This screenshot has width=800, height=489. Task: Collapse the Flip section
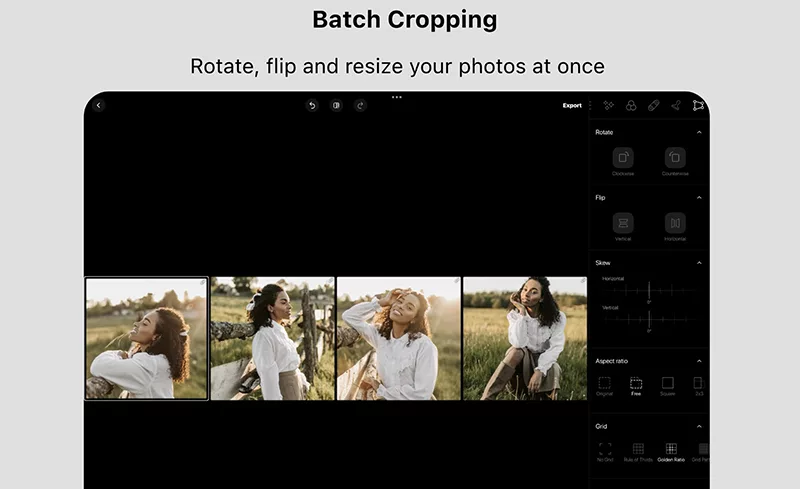pos(699,198)
